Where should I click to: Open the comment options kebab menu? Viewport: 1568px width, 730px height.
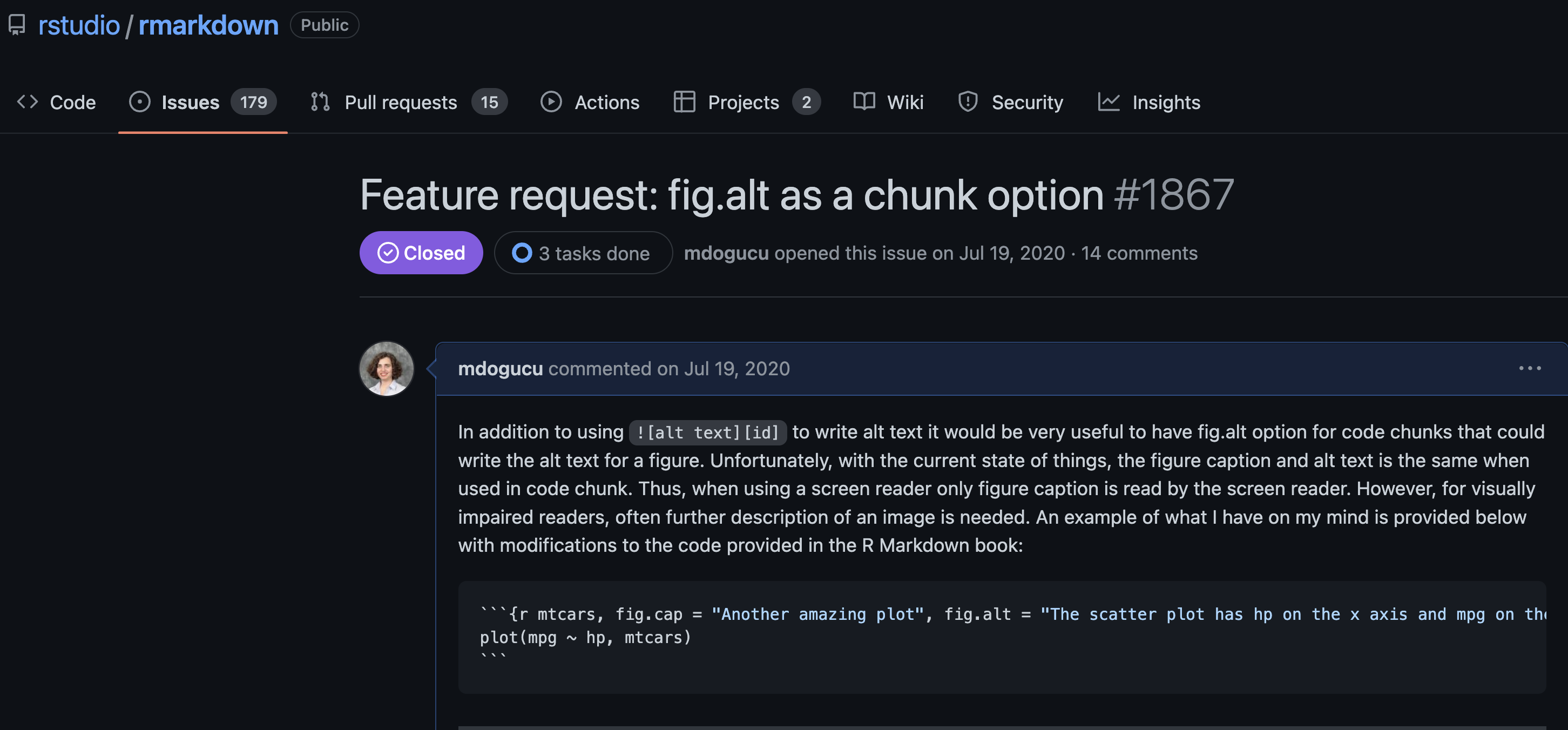(x=1529, y=368)
